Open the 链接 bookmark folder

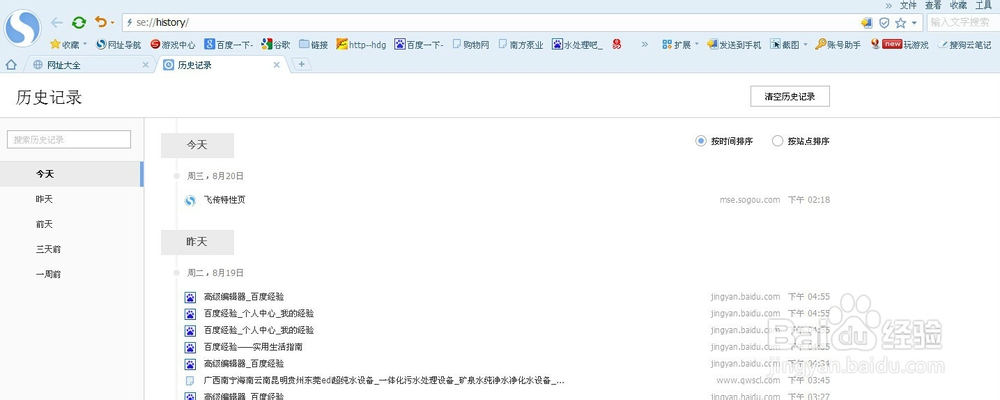pyautogui.click(x=313, y=45)
